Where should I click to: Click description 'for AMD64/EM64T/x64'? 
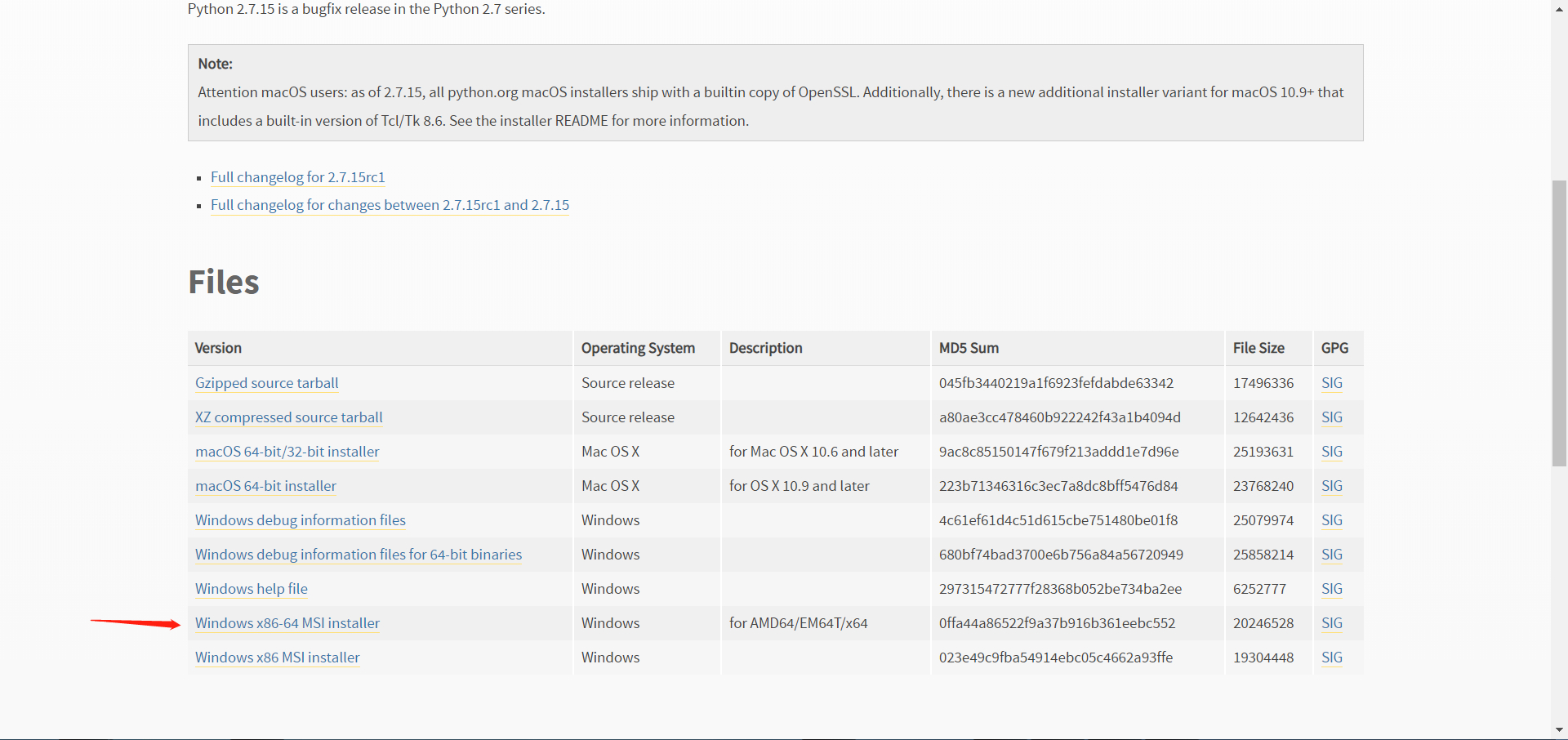click(x=798, y=623)
